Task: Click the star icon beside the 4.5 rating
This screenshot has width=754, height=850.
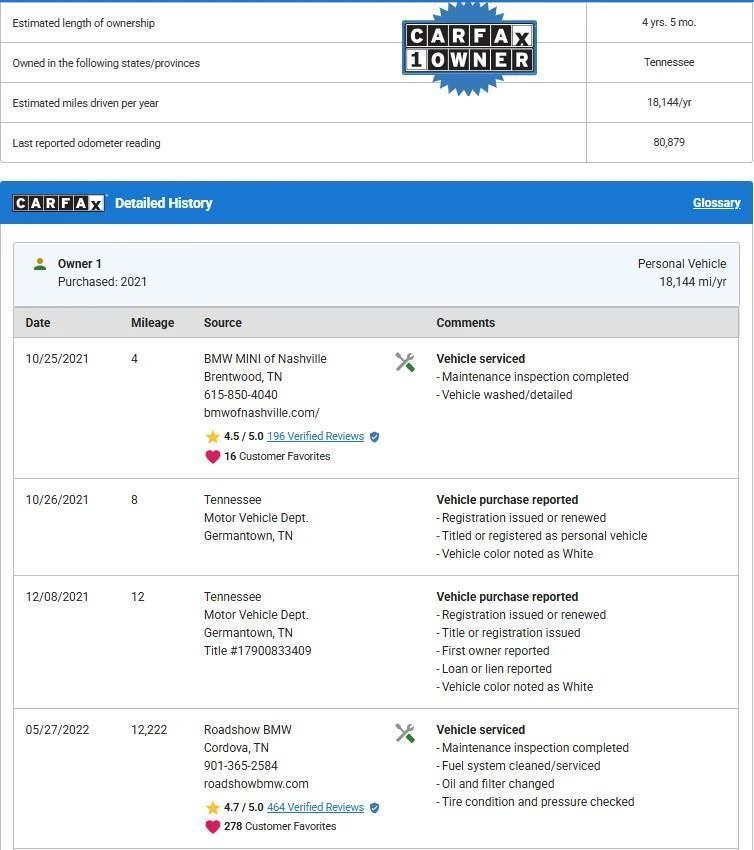Action: pos(212,437)
